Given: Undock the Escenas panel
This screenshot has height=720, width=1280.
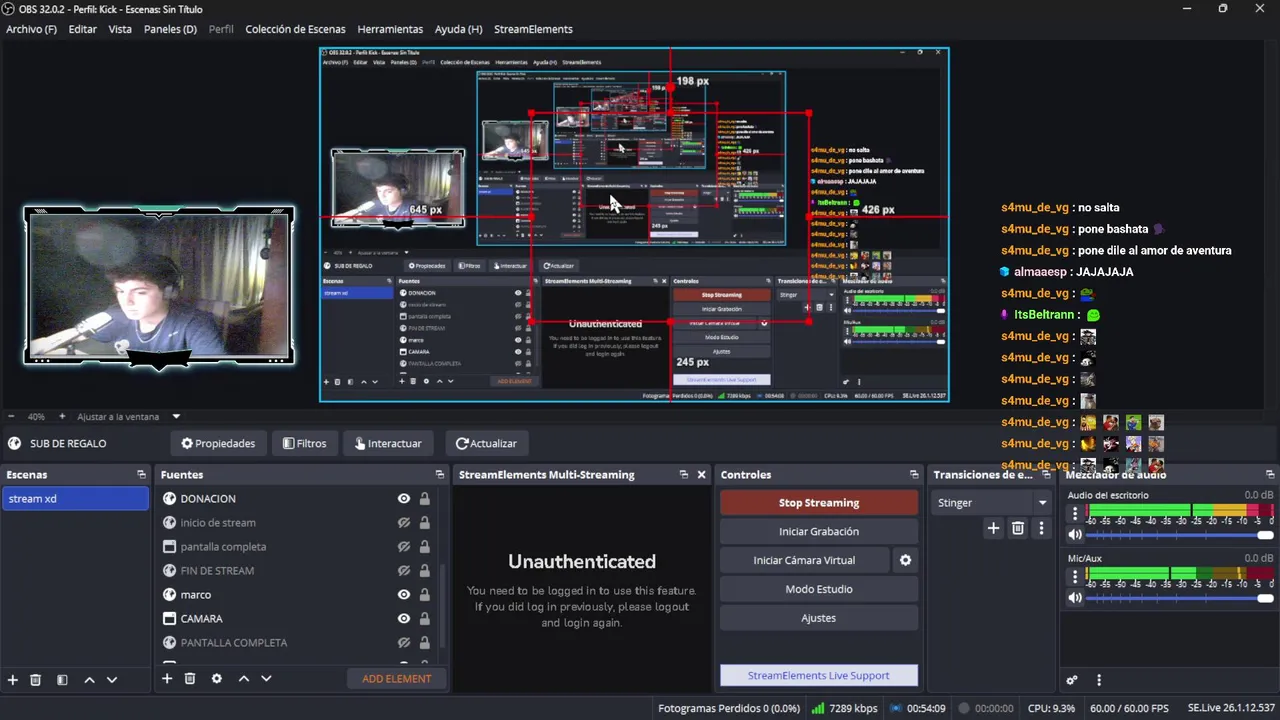Looking at the screenshot, I should tap(141, 474).
